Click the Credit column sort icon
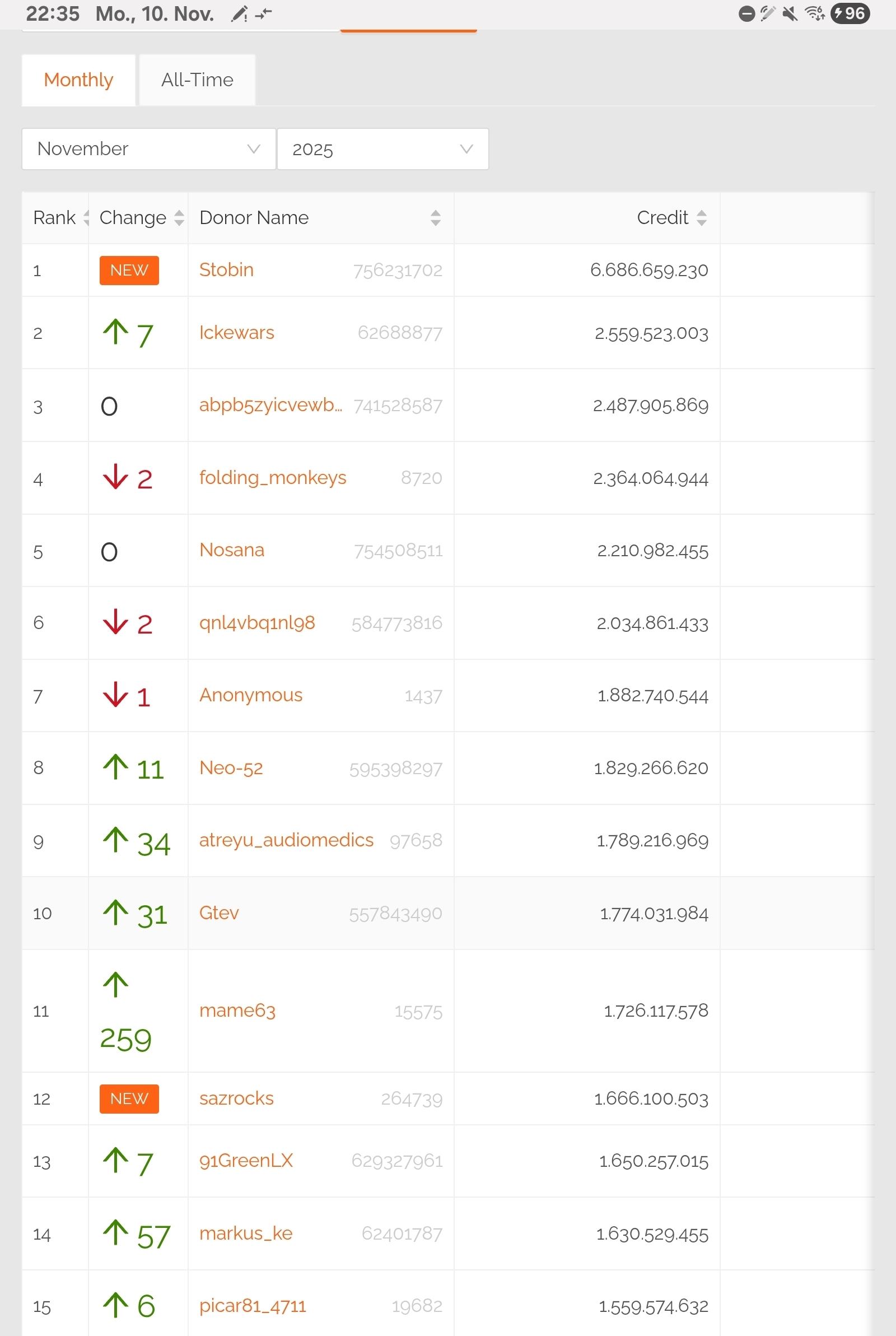Viewport: 896px width, 1336px height. point(702,218)
